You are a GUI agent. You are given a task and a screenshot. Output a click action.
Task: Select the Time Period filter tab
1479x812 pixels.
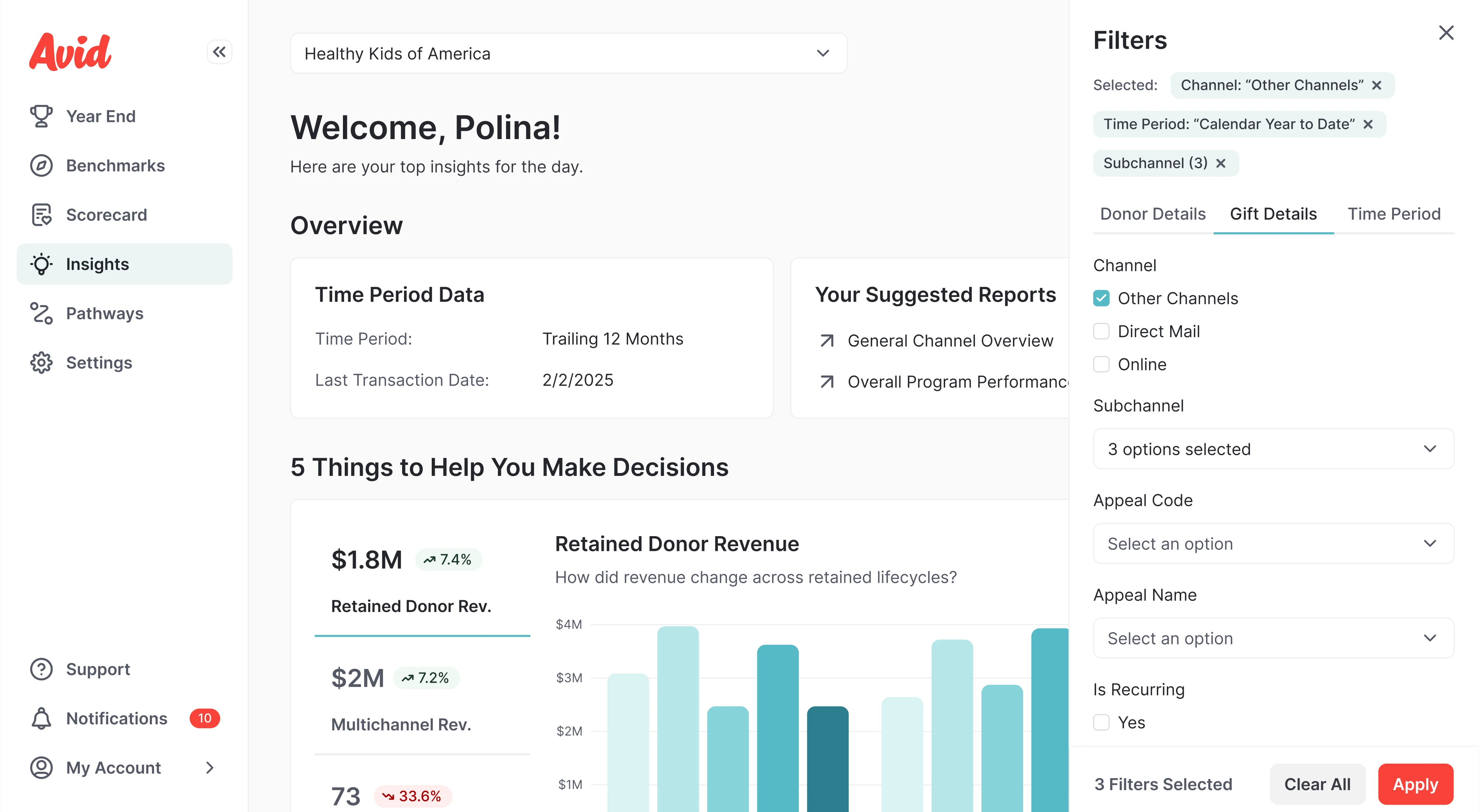pyautogui.click(x=1394, y=213)
